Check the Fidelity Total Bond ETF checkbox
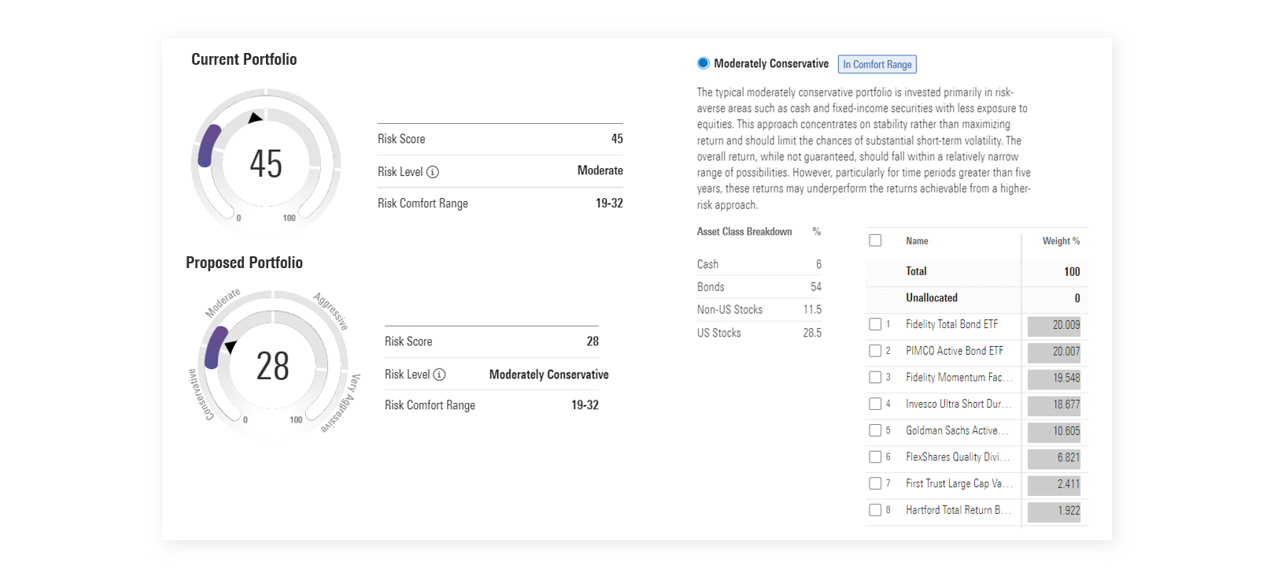This screenshot has height=583, width=1269. 875,324
